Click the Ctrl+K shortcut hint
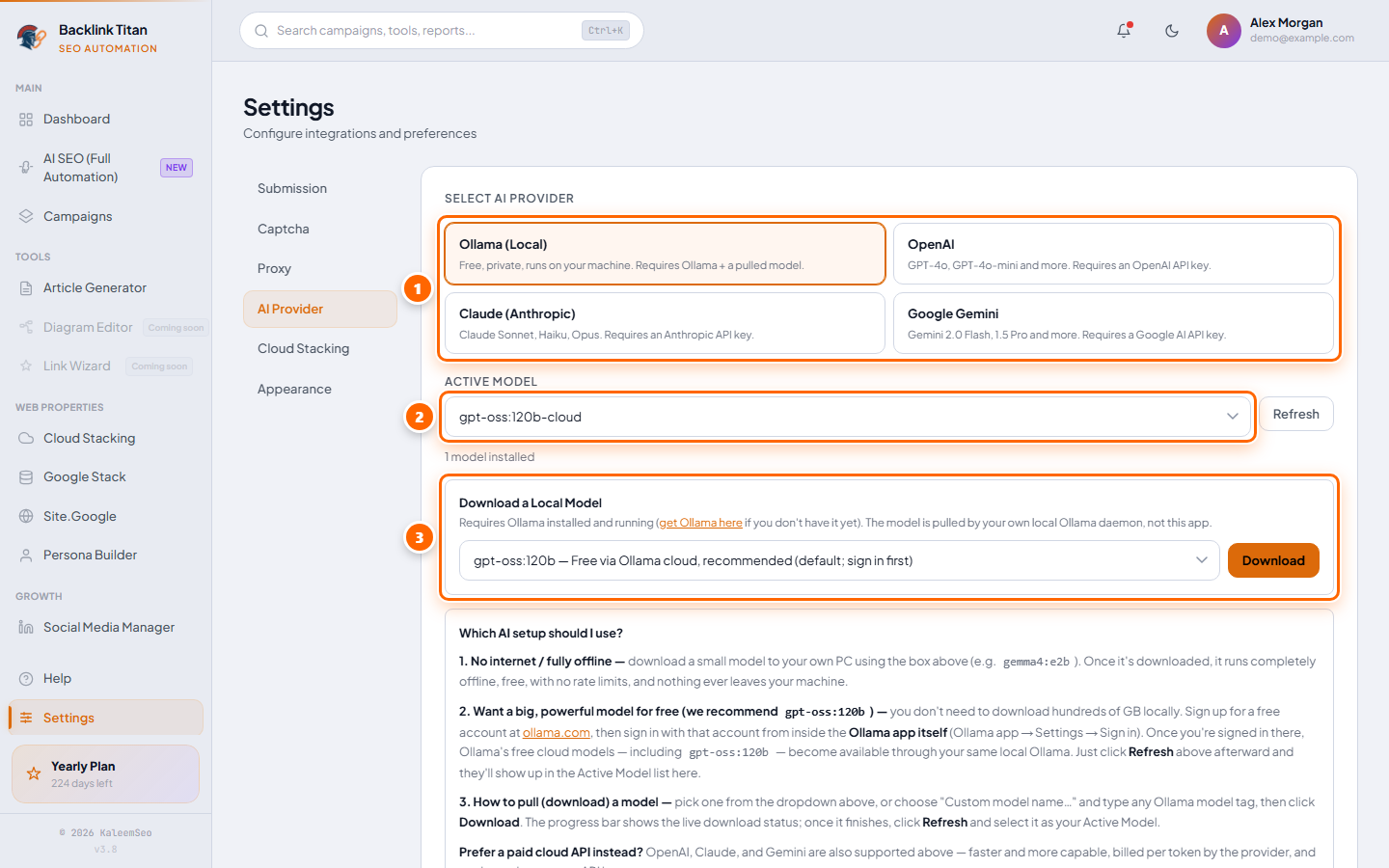The height and width of the screenshot is (868, 1389). (x=606, y=31)
